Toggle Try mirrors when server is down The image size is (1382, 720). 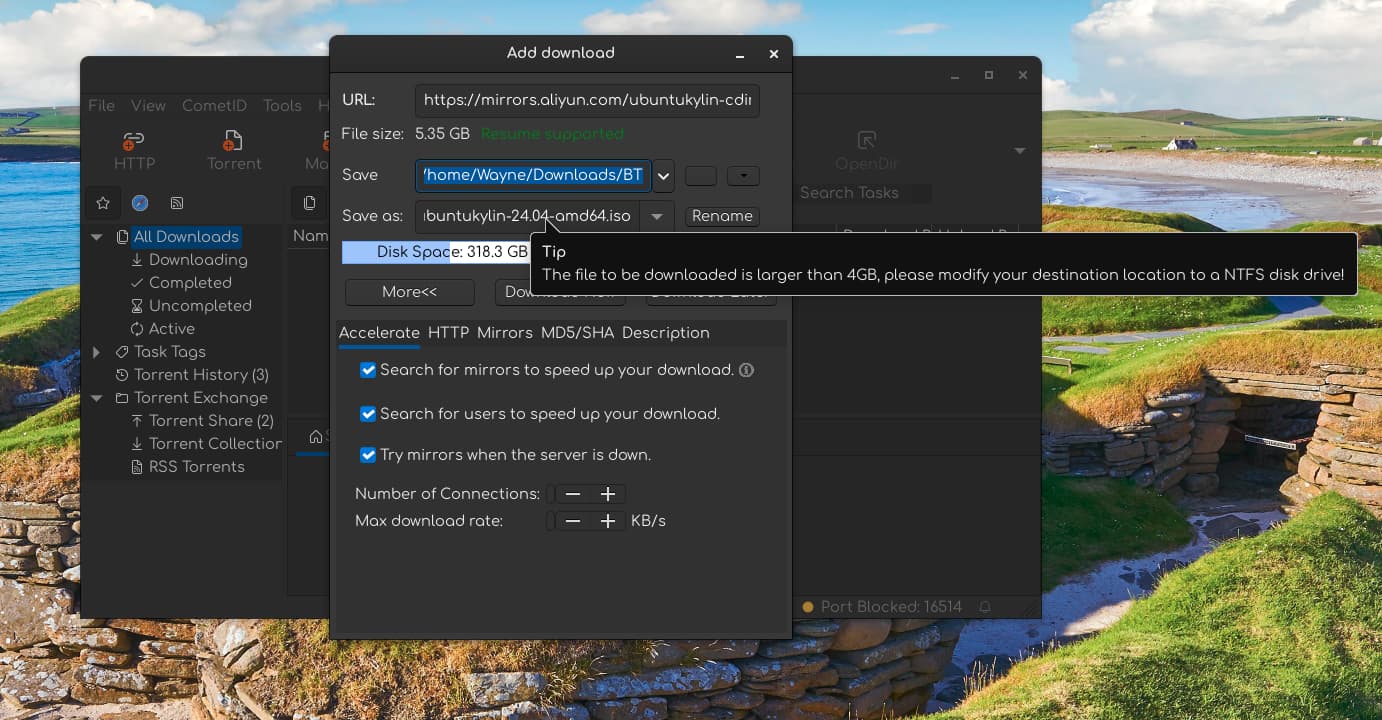tap(368, 455)
